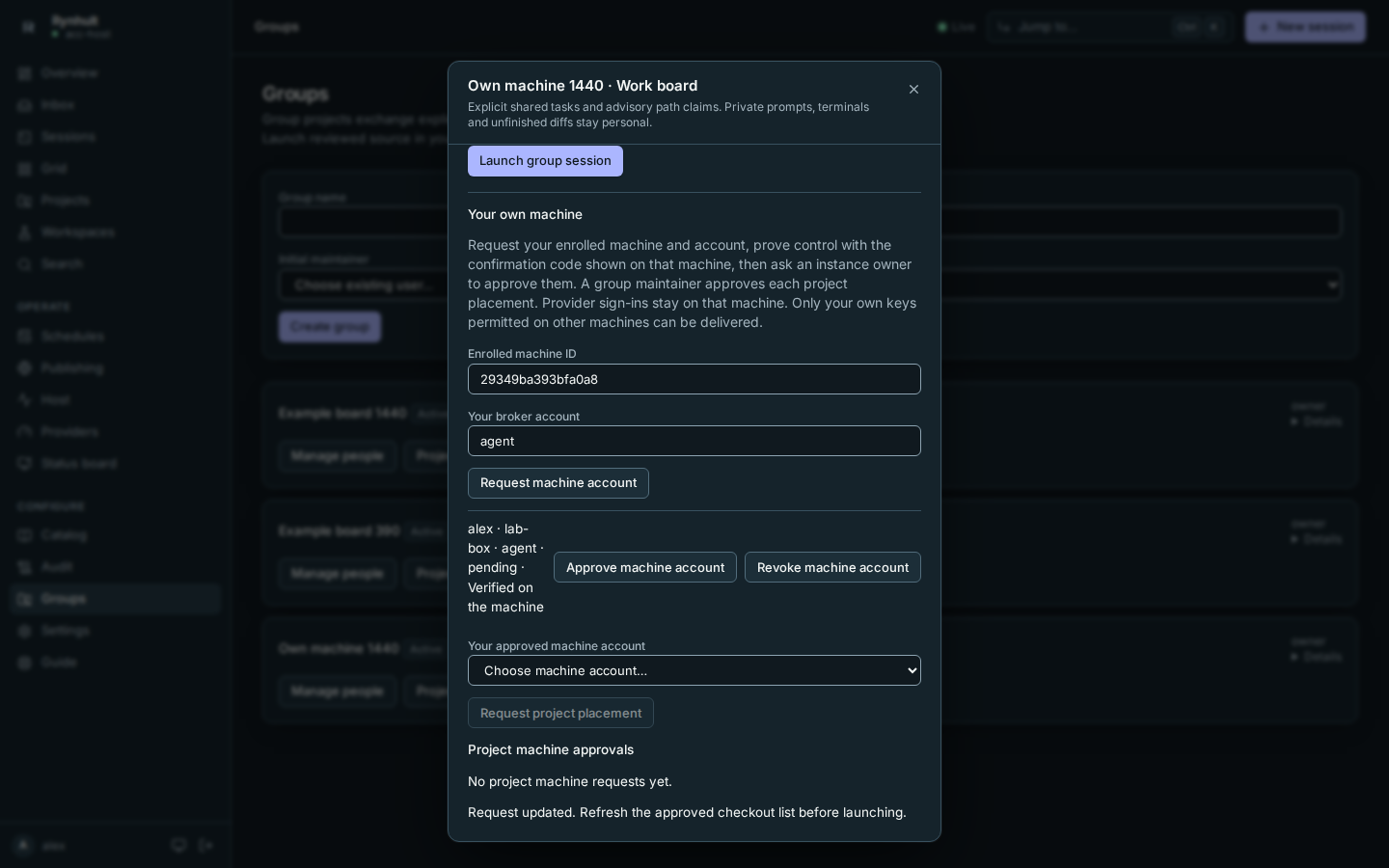Click the Launch group session button
The width and height of the screenshot is (1389, 868).
coord(545,161)
